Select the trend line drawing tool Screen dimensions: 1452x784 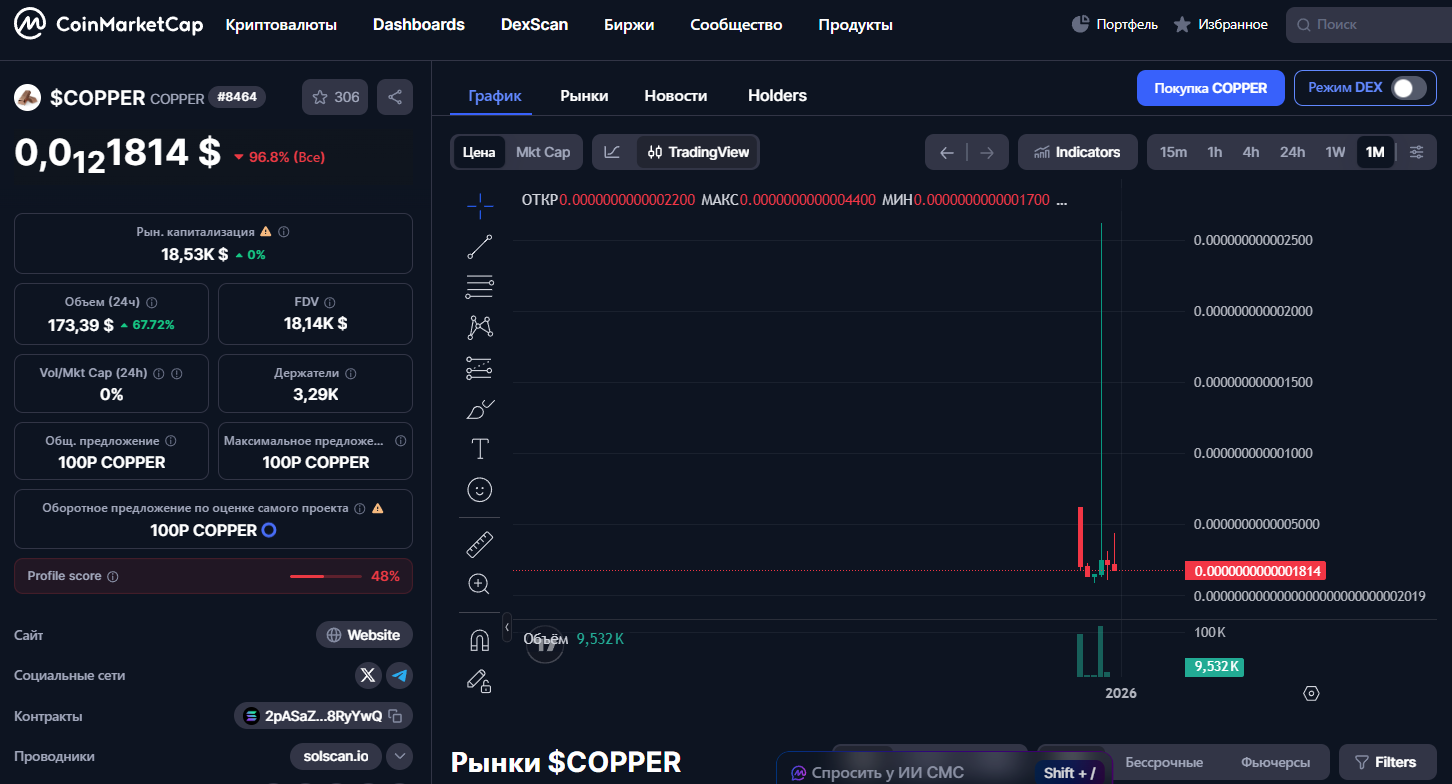[x=480, y=247]
